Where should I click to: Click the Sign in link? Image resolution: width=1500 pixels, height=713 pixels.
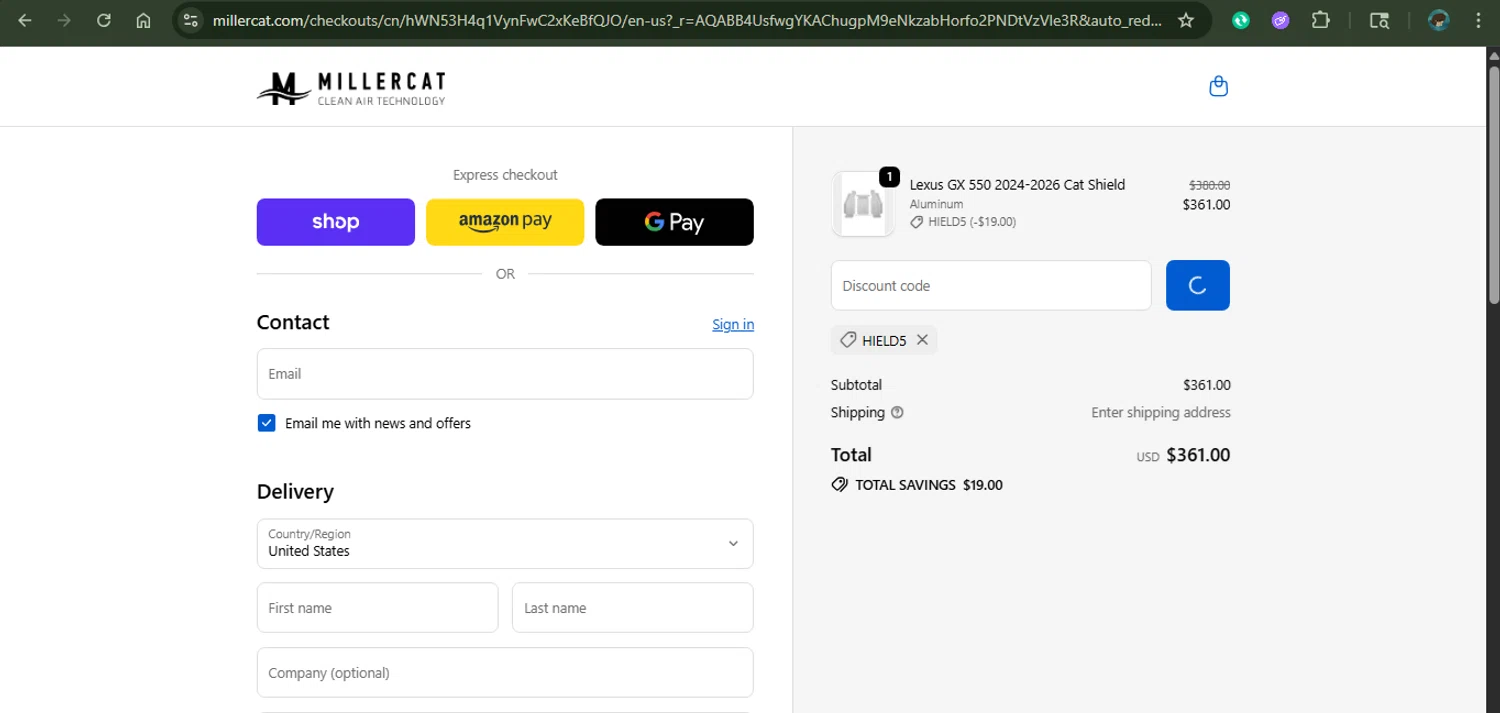[733, 324]
